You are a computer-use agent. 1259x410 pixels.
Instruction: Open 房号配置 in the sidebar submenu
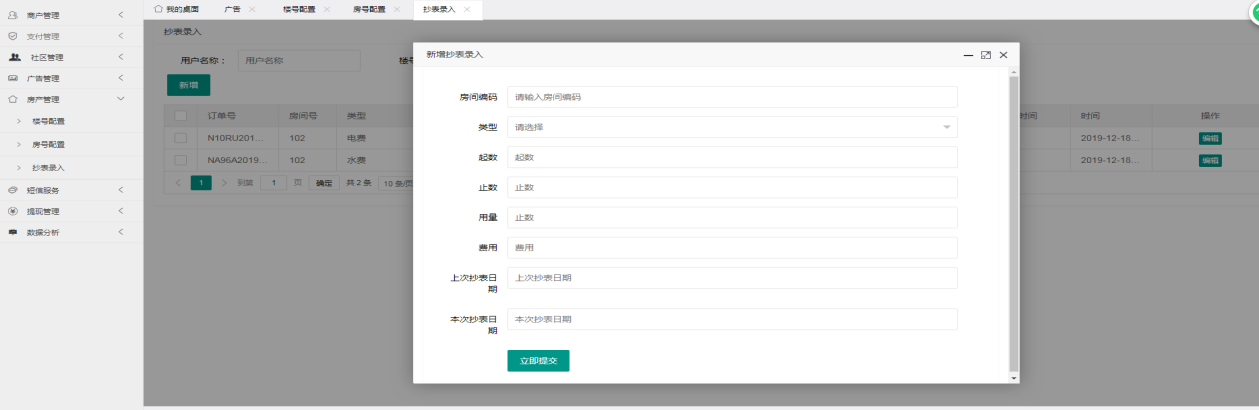click(x=48, y=145)
